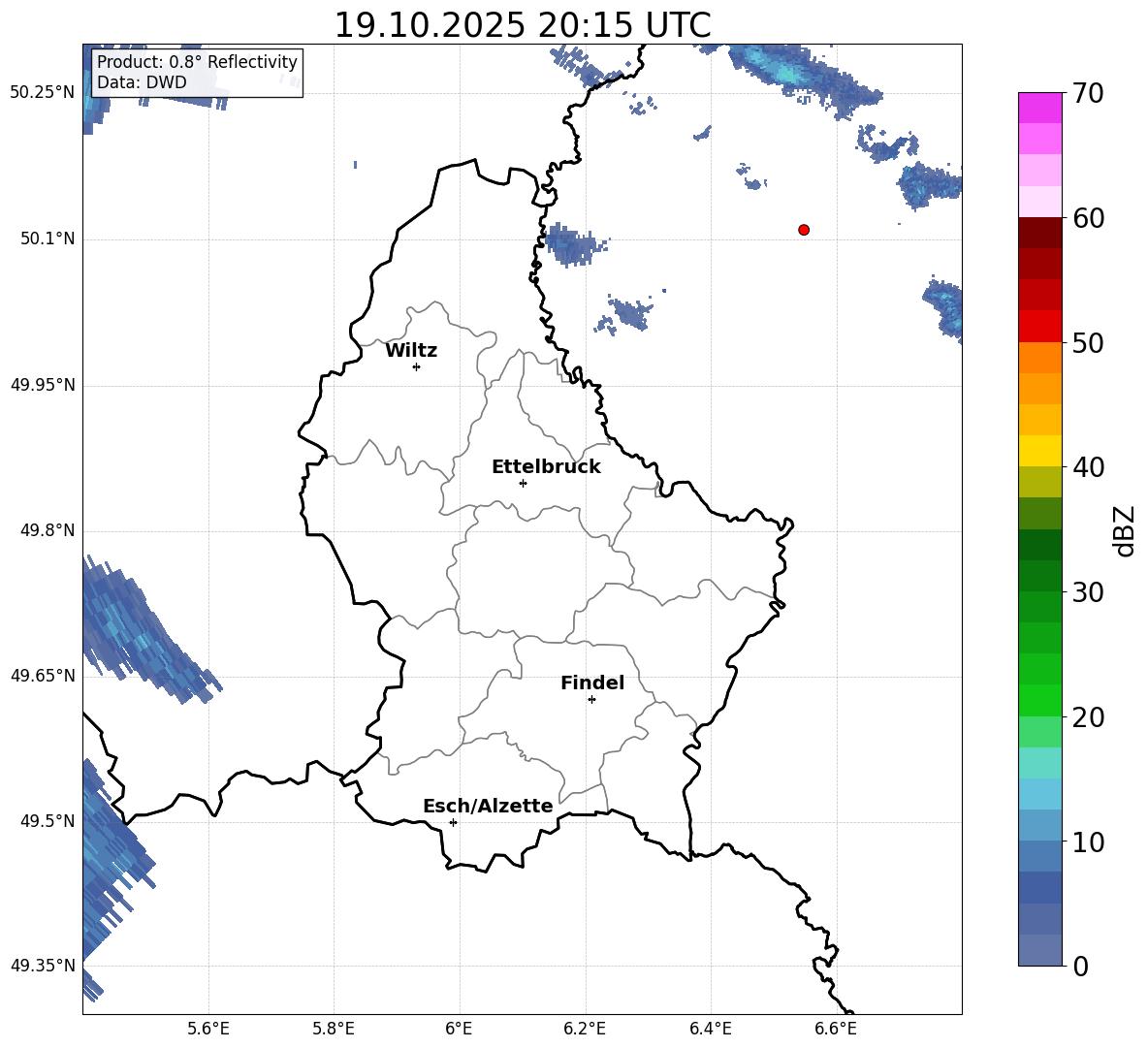Screen dimensions: 1148x1048
Task: Click the Esch/Alzette cross marker
Action: [453, 822]
